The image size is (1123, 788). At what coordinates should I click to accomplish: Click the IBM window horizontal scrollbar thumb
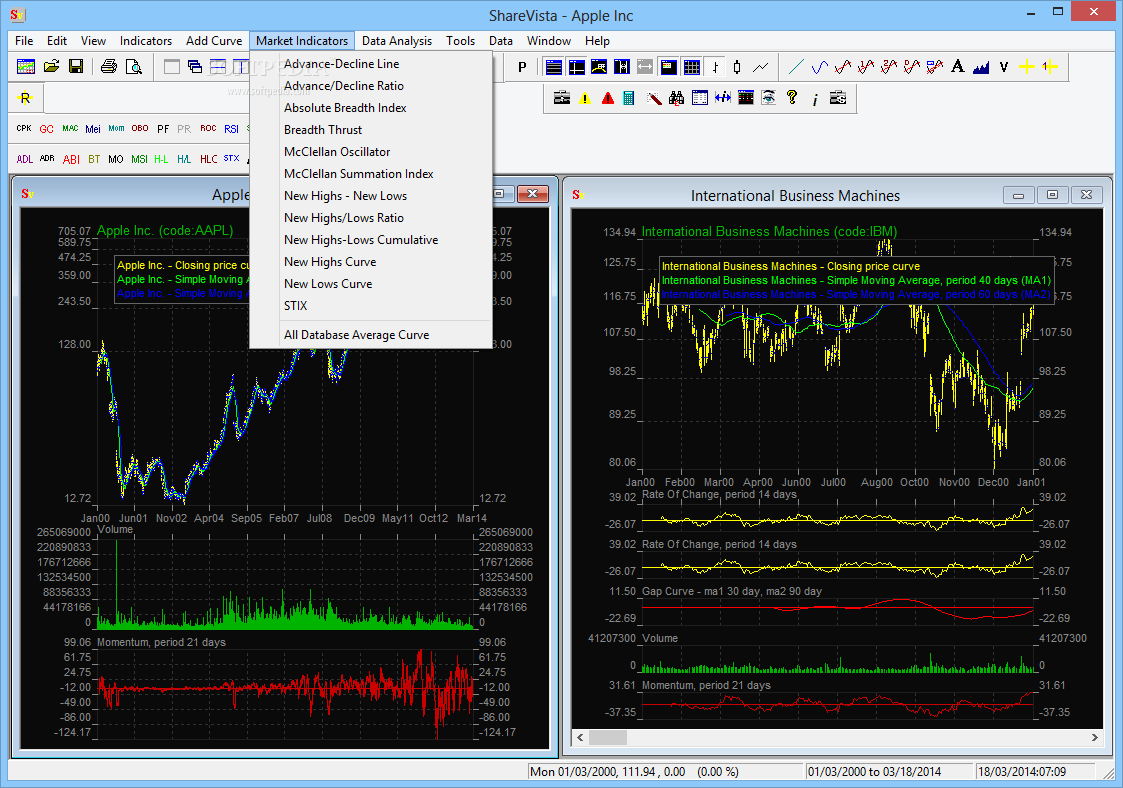[607, 738]
